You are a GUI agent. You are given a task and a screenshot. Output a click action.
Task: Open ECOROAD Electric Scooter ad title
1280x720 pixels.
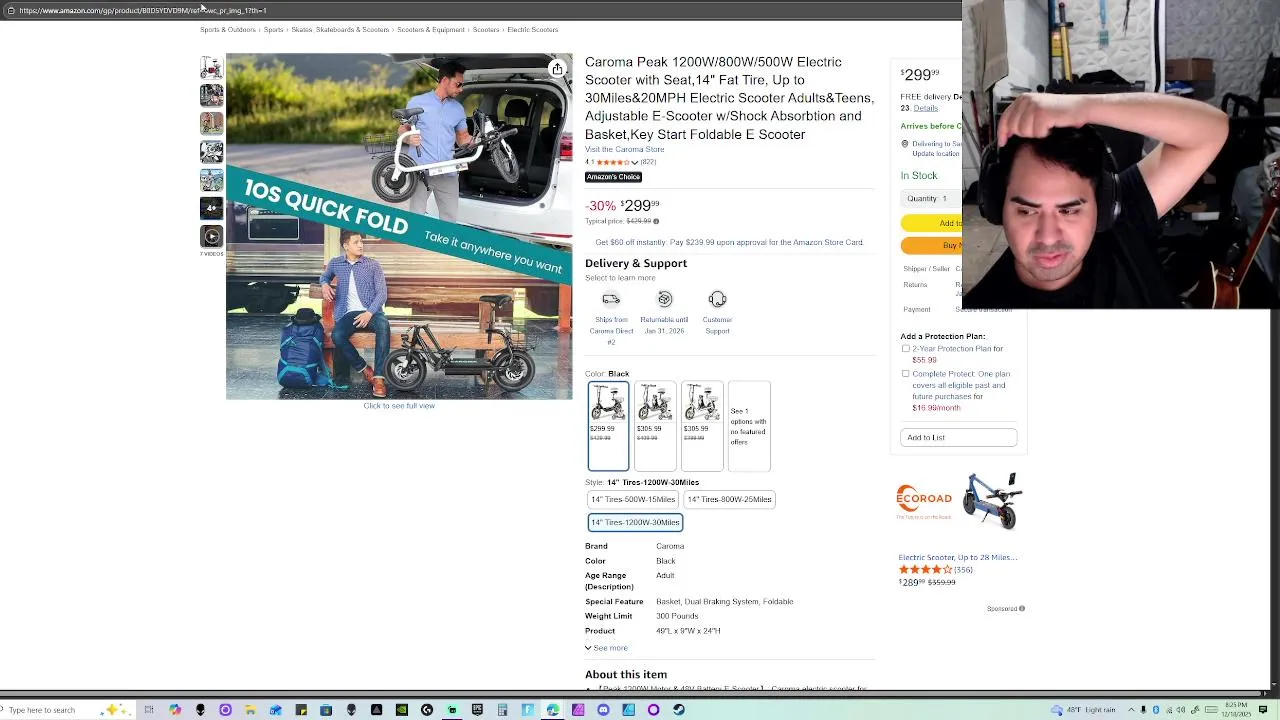[x=958, y=557]
